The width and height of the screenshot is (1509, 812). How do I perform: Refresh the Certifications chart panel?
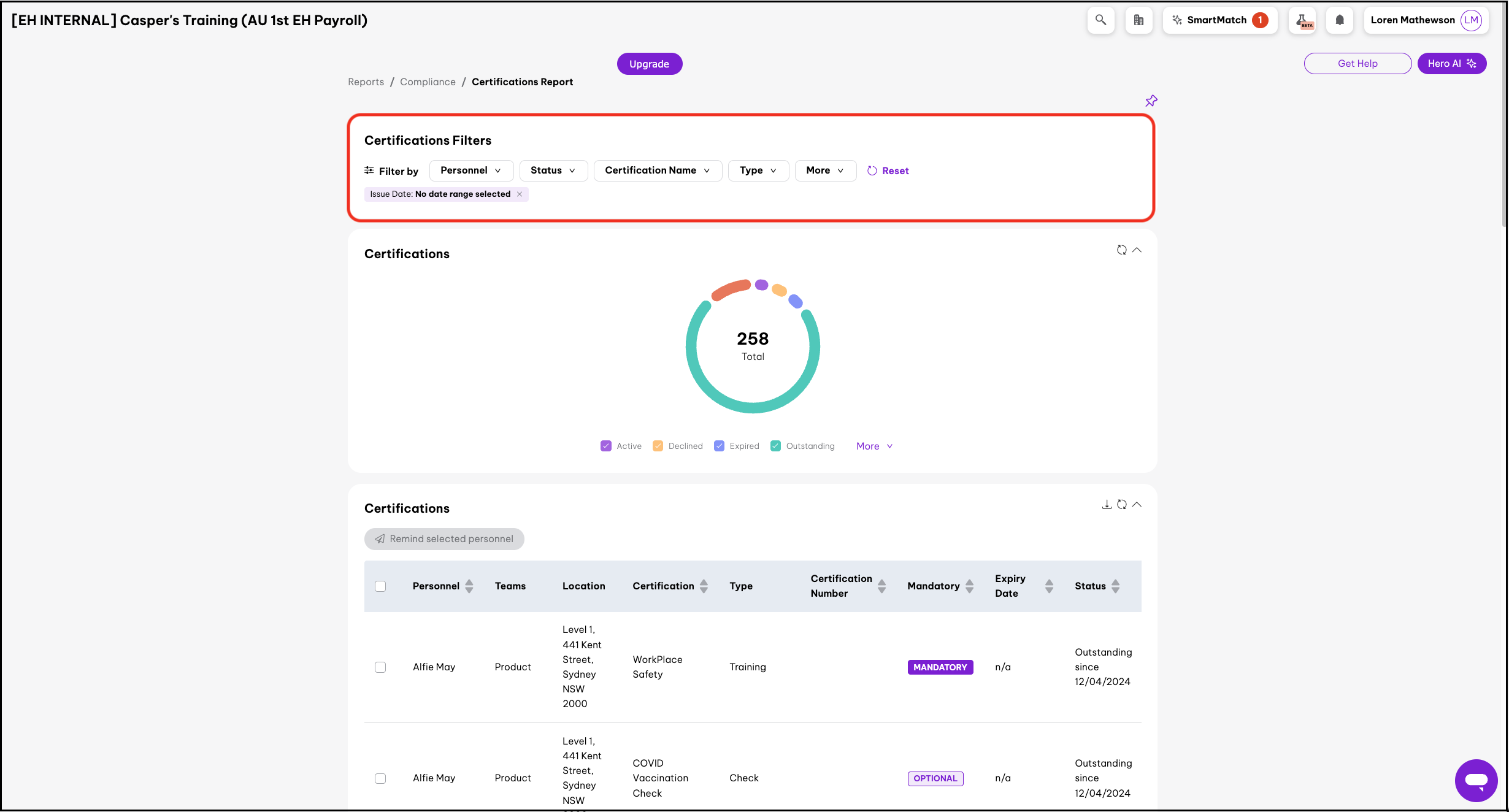1121,250
